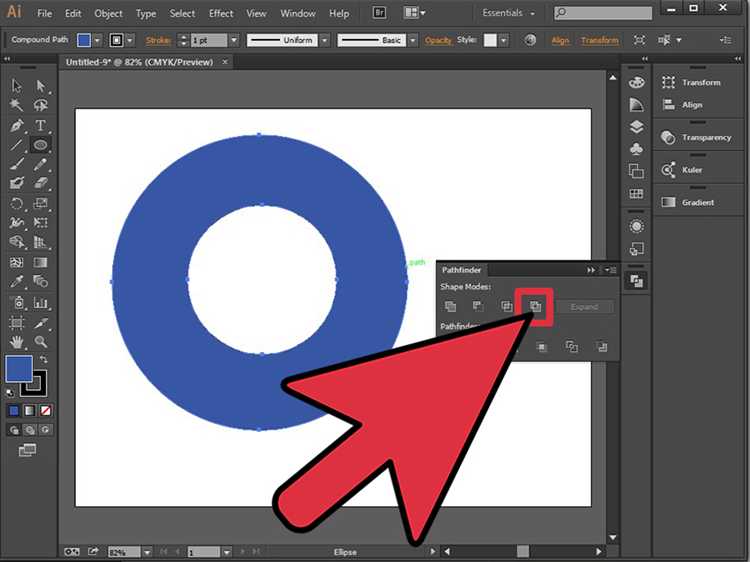The width and height of the screenshot is (750, 562).
Task: Open the graphic Style dropdown
Action: click(503, 40)
